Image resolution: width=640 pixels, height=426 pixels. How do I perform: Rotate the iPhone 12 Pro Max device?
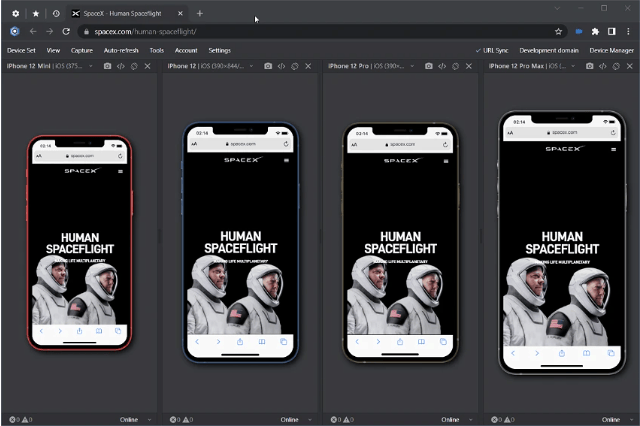[616, 66]
